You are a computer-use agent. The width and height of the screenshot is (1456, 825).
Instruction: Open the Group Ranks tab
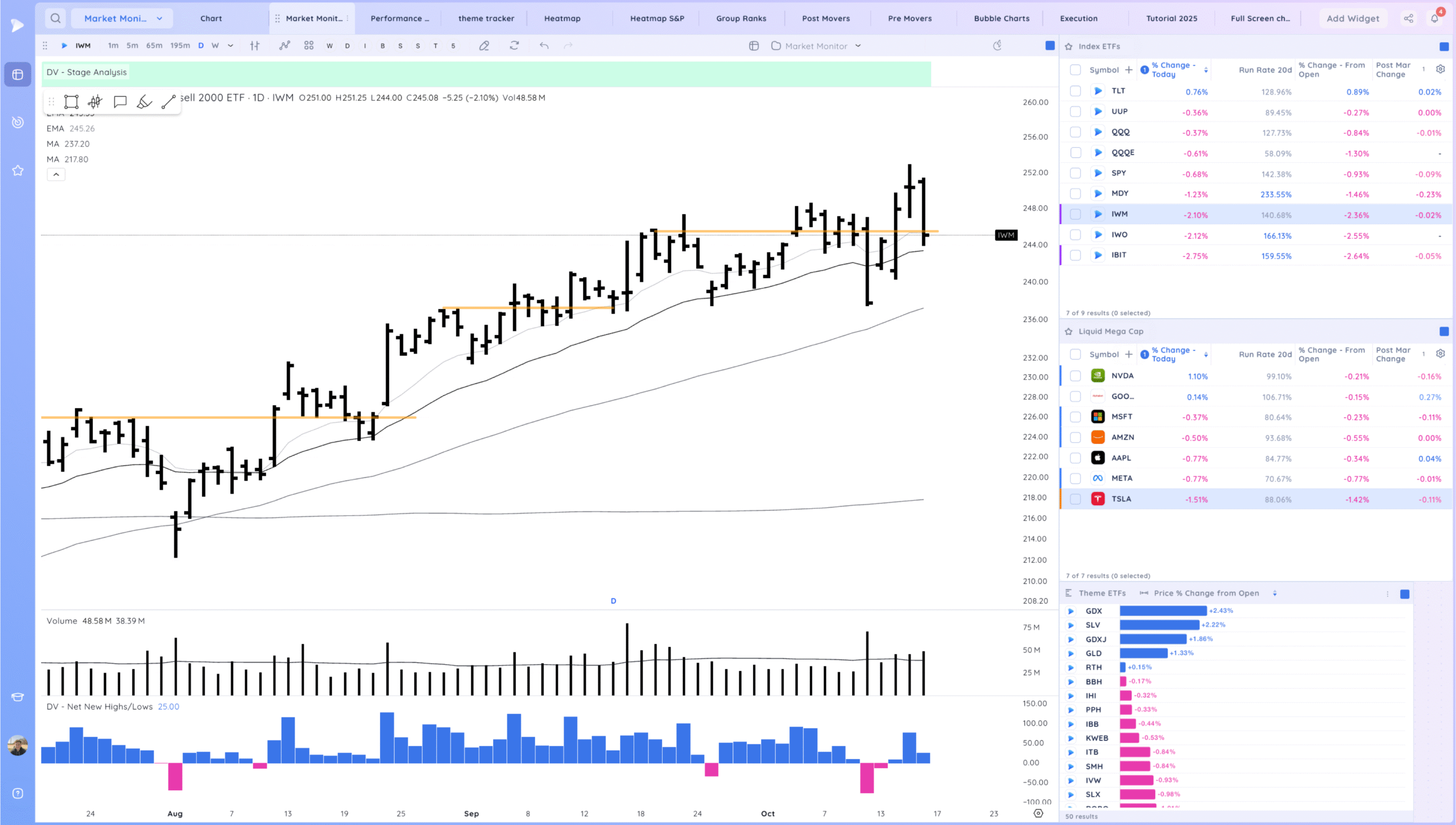741,18
